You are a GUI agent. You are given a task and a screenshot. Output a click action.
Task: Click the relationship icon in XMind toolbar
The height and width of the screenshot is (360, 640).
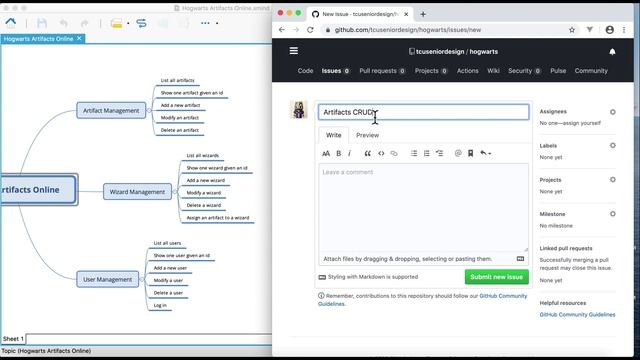(141, 23)
